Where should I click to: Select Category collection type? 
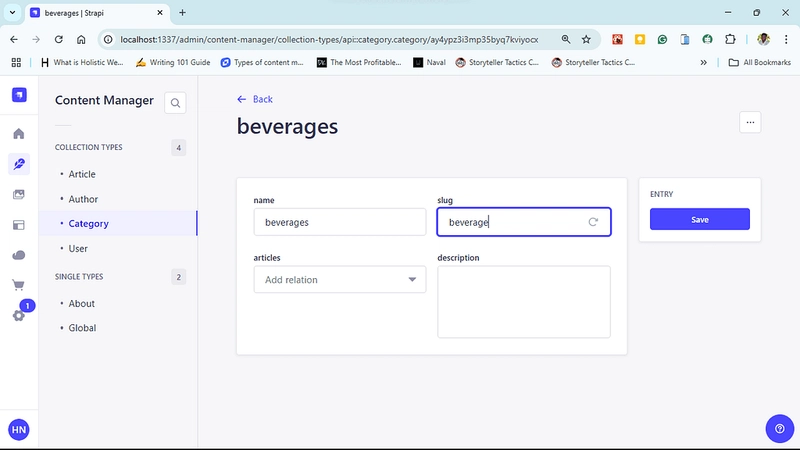point(89,223)
